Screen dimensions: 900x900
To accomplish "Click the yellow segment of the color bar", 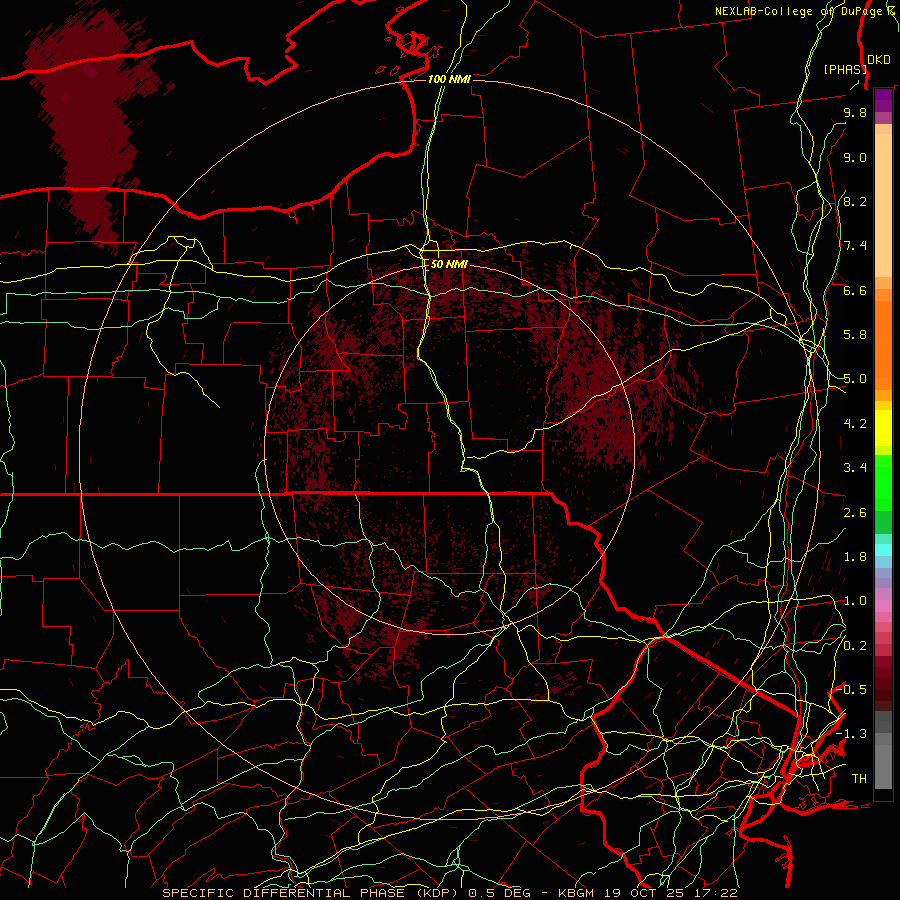I will [x=883, y=428].
